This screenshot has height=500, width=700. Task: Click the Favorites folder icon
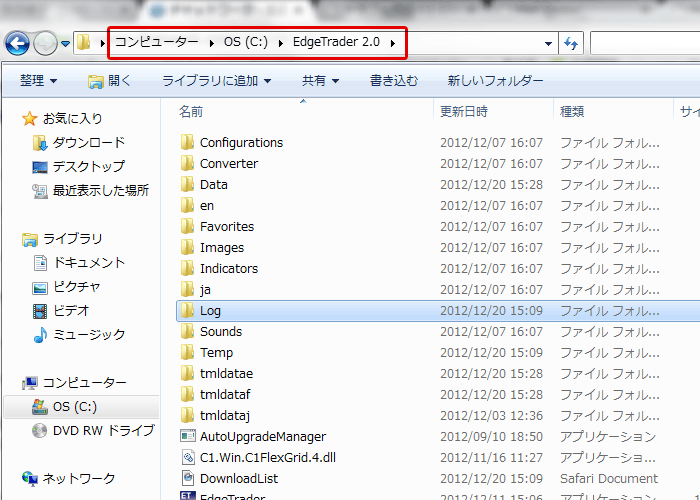coord(187,226)
